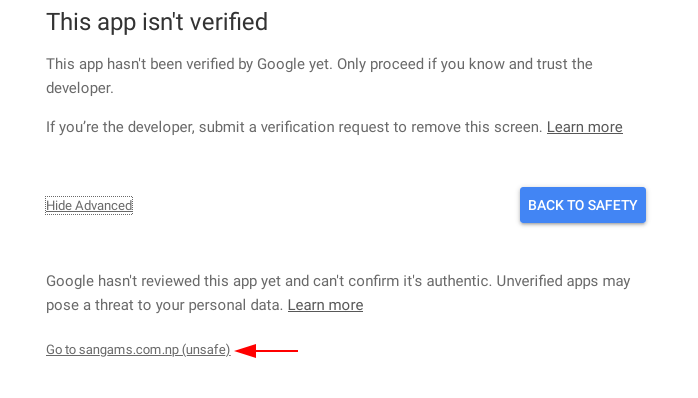698x398 pixels.
Task: Click "Unverified apps may" text in lower paragraph
Action: pos(563,281)
